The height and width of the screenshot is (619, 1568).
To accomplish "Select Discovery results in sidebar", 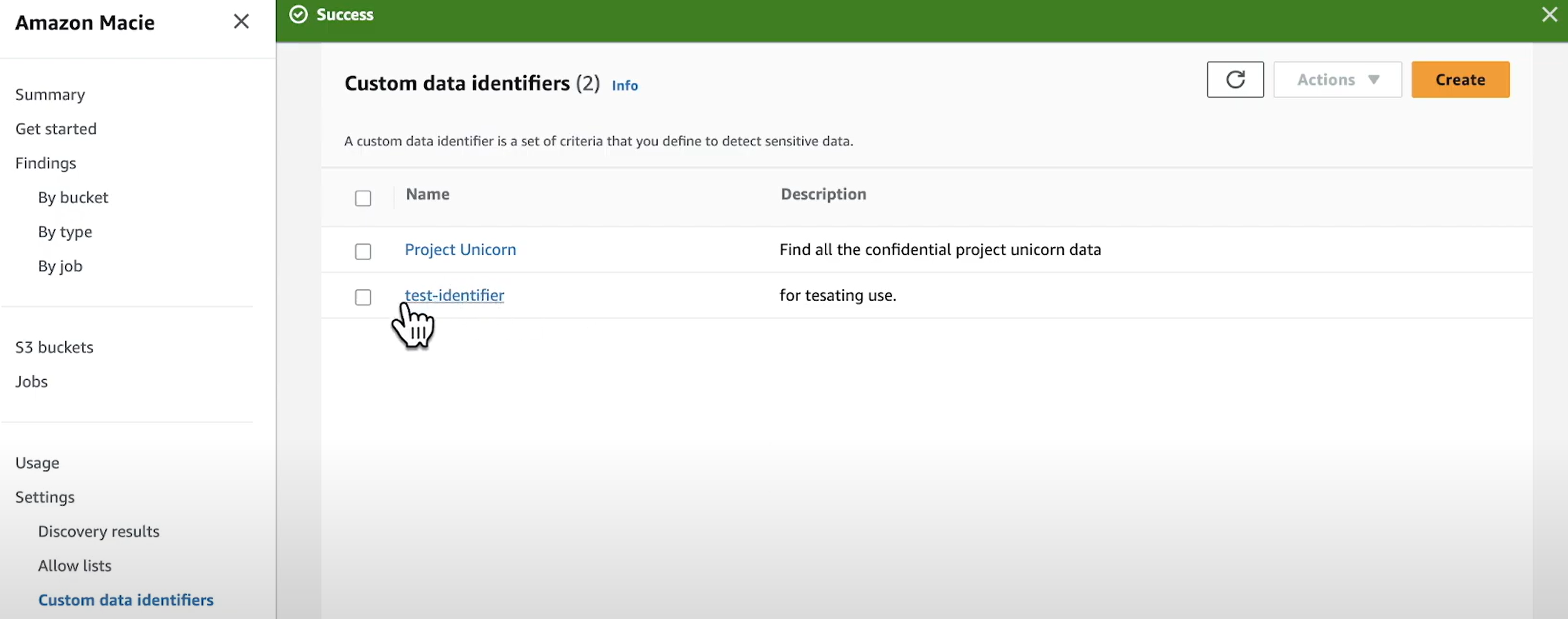I will point(98,531).
